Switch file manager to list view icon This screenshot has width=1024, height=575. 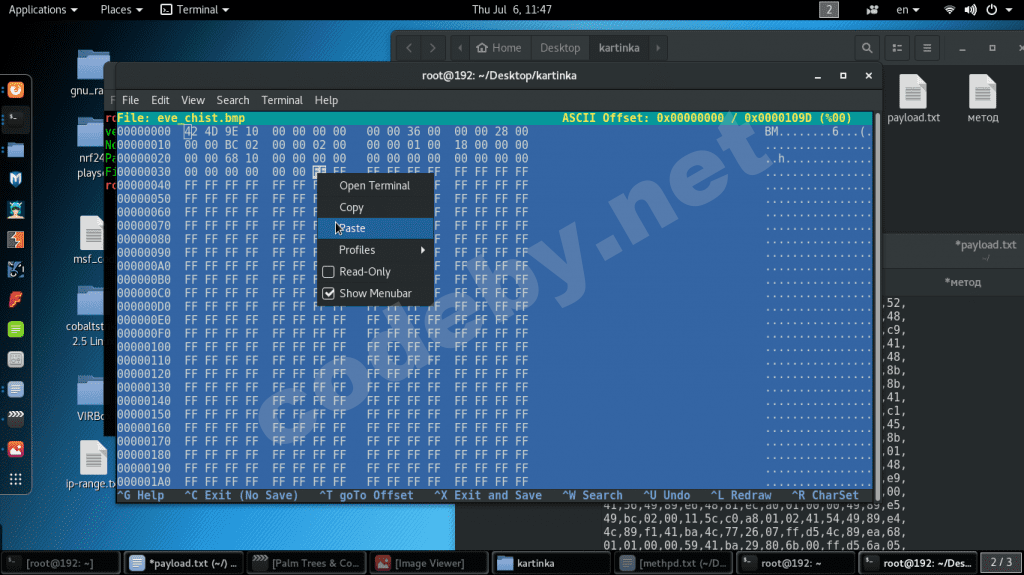pyautogui.click(x=897, y=48)
